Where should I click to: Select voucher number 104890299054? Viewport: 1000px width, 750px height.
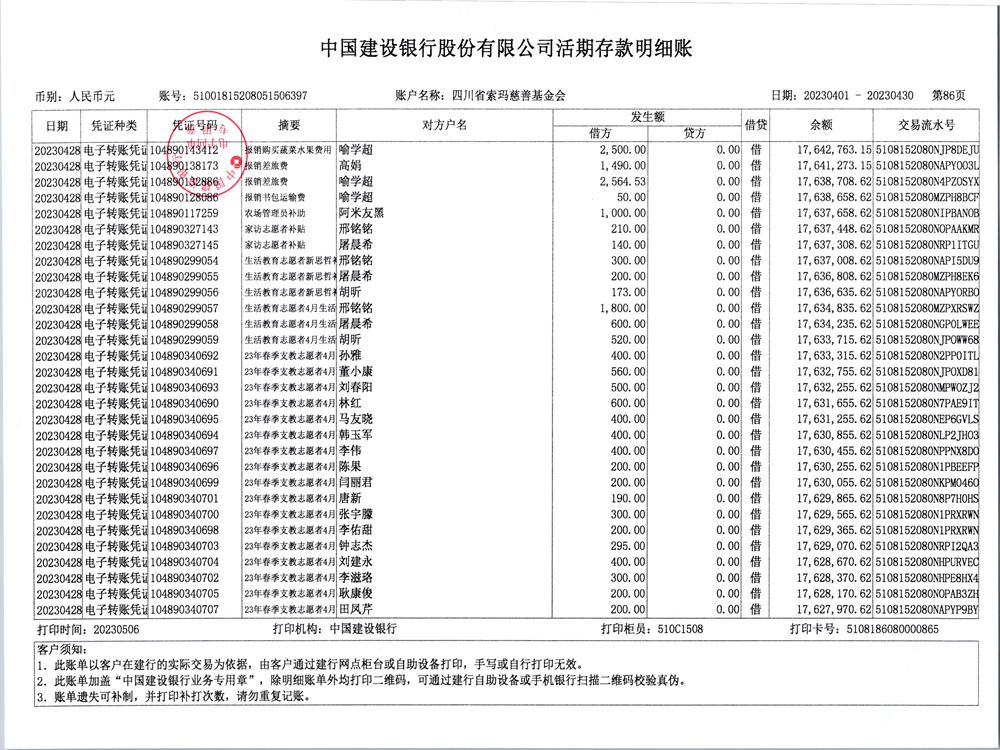tap(184, 261)
